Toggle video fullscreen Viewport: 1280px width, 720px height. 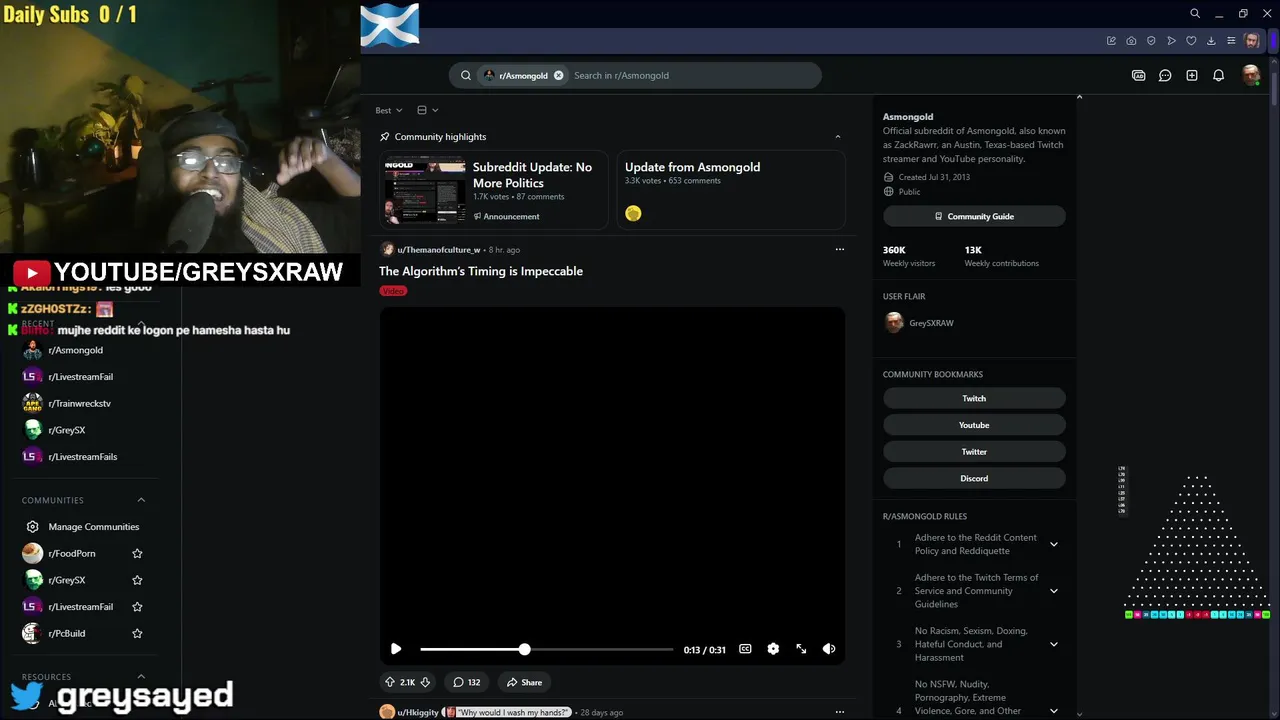click(x=801, y=649)
